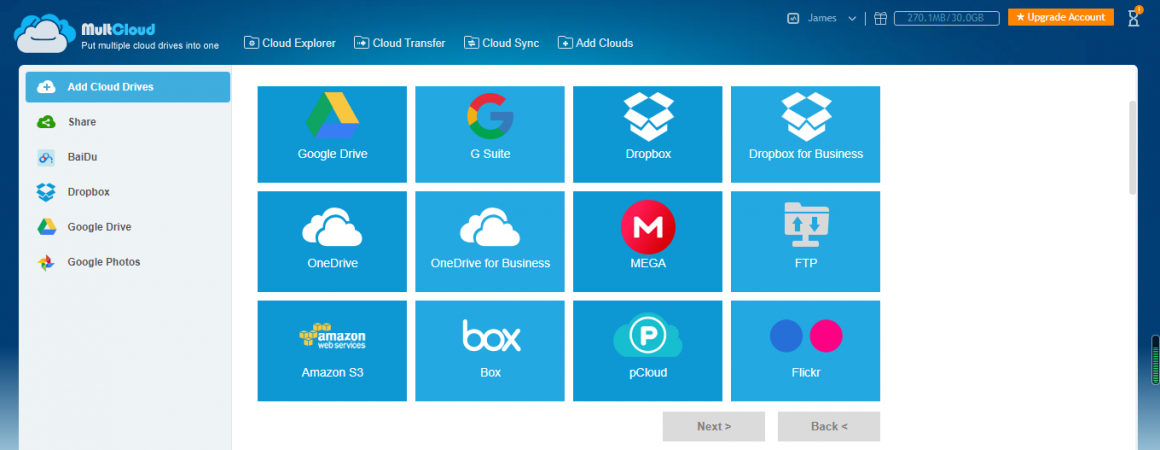The image size is (1160, 450).
Task: Open the Cloud Sync tab
Action: (502, 43)
